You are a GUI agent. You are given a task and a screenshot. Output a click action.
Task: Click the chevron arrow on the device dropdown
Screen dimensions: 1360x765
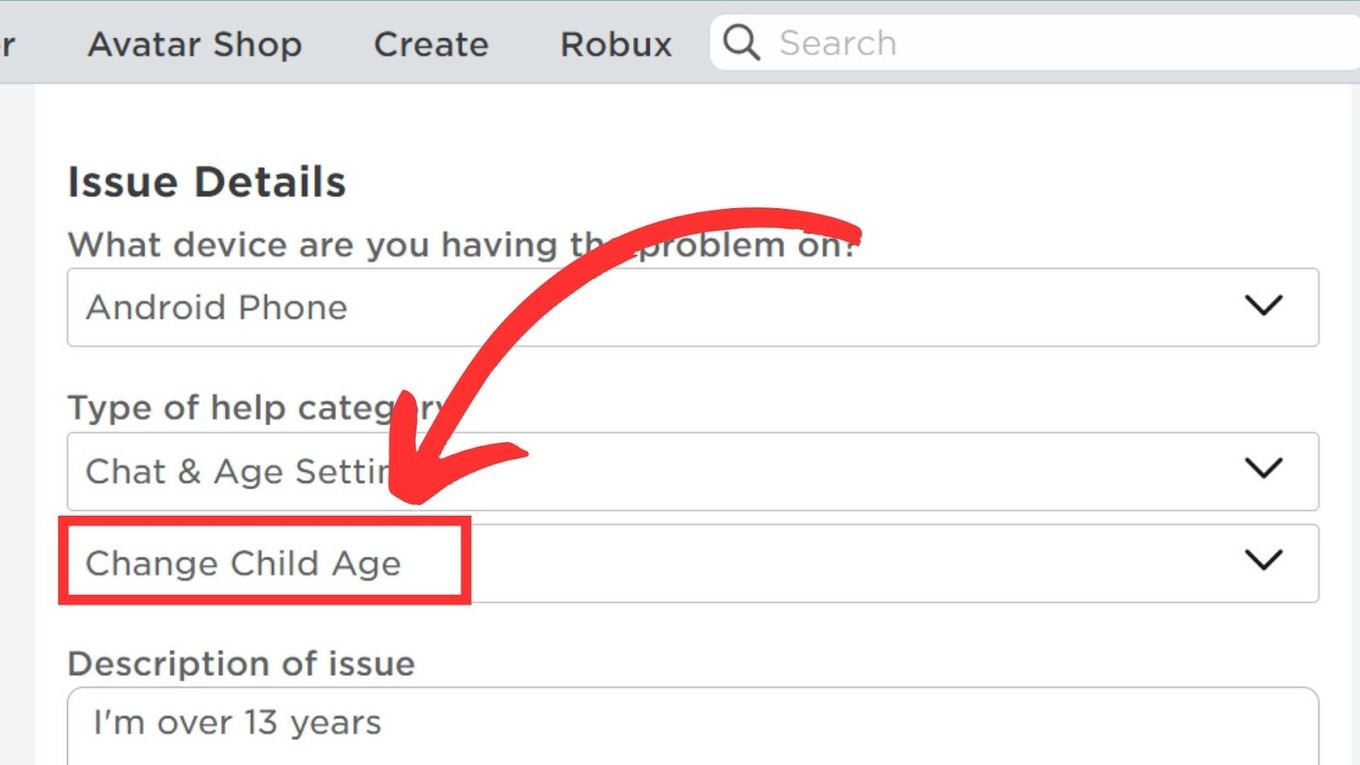pos(1264,306)
